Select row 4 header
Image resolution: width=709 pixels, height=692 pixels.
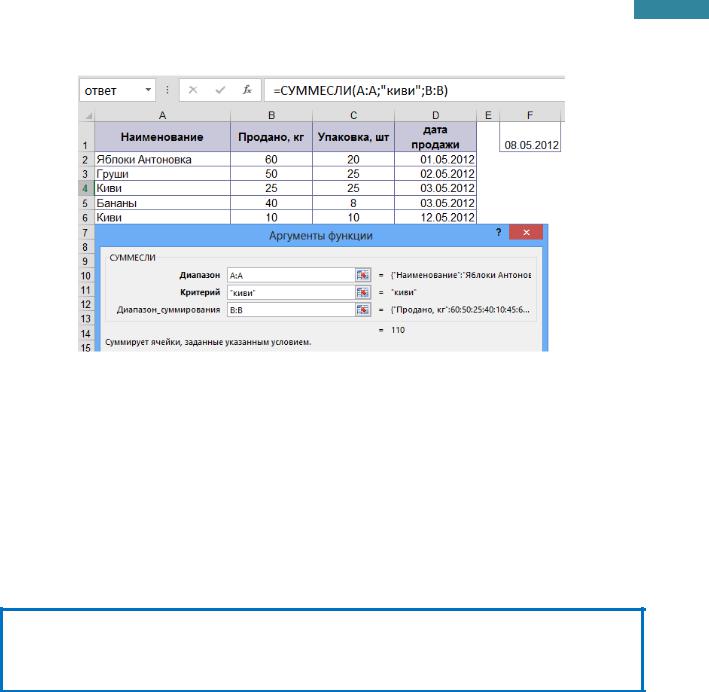click(85, 188)
